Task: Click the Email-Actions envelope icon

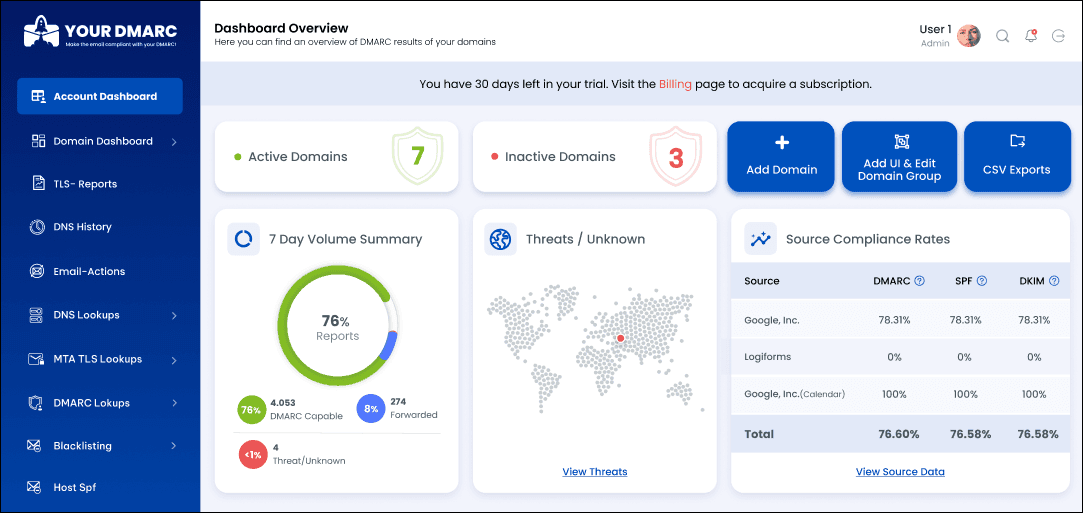Action: point(37,271)
